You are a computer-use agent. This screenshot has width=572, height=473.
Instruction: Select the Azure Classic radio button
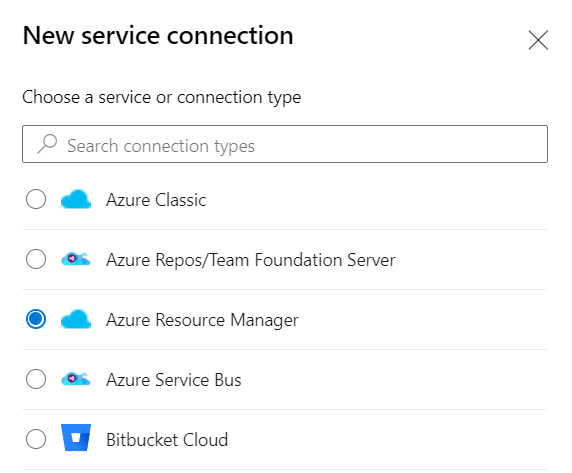[x=36, y=199]
